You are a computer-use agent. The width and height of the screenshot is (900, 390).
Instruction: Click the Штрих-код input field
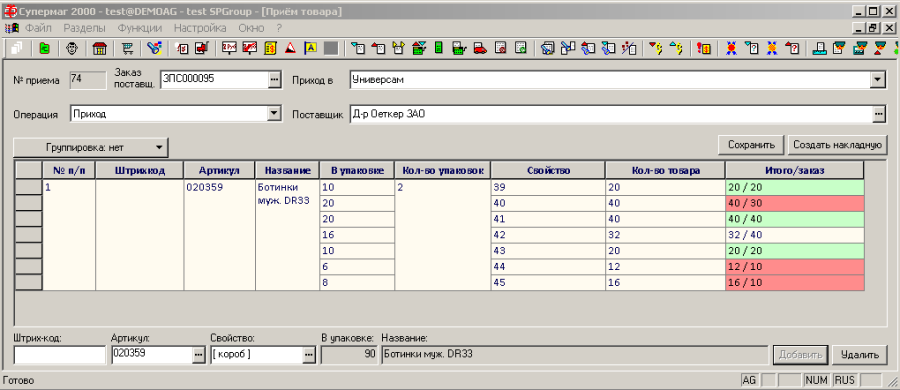pos(60,355)
